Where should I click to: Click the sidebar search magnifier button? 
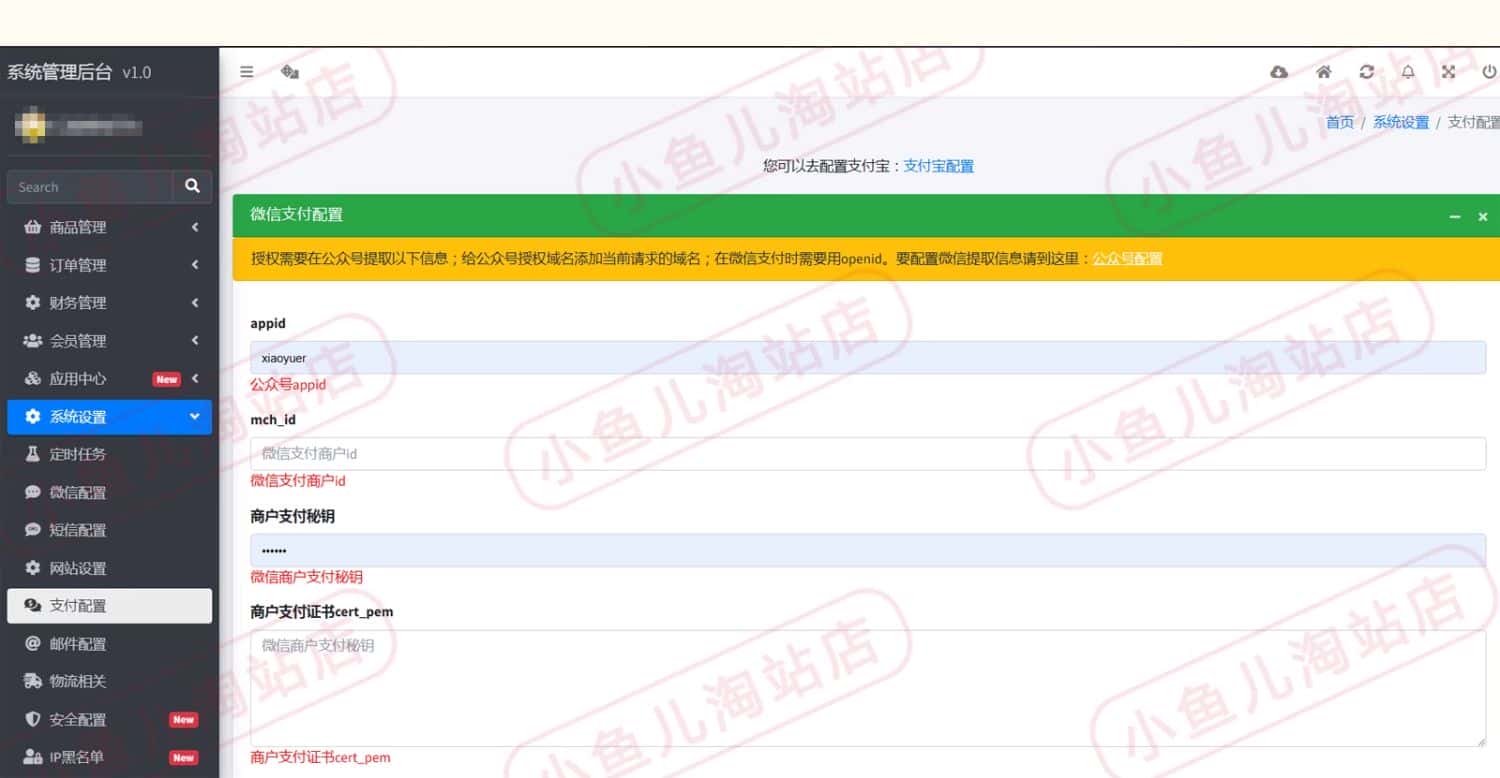click(x=192, y=186)
